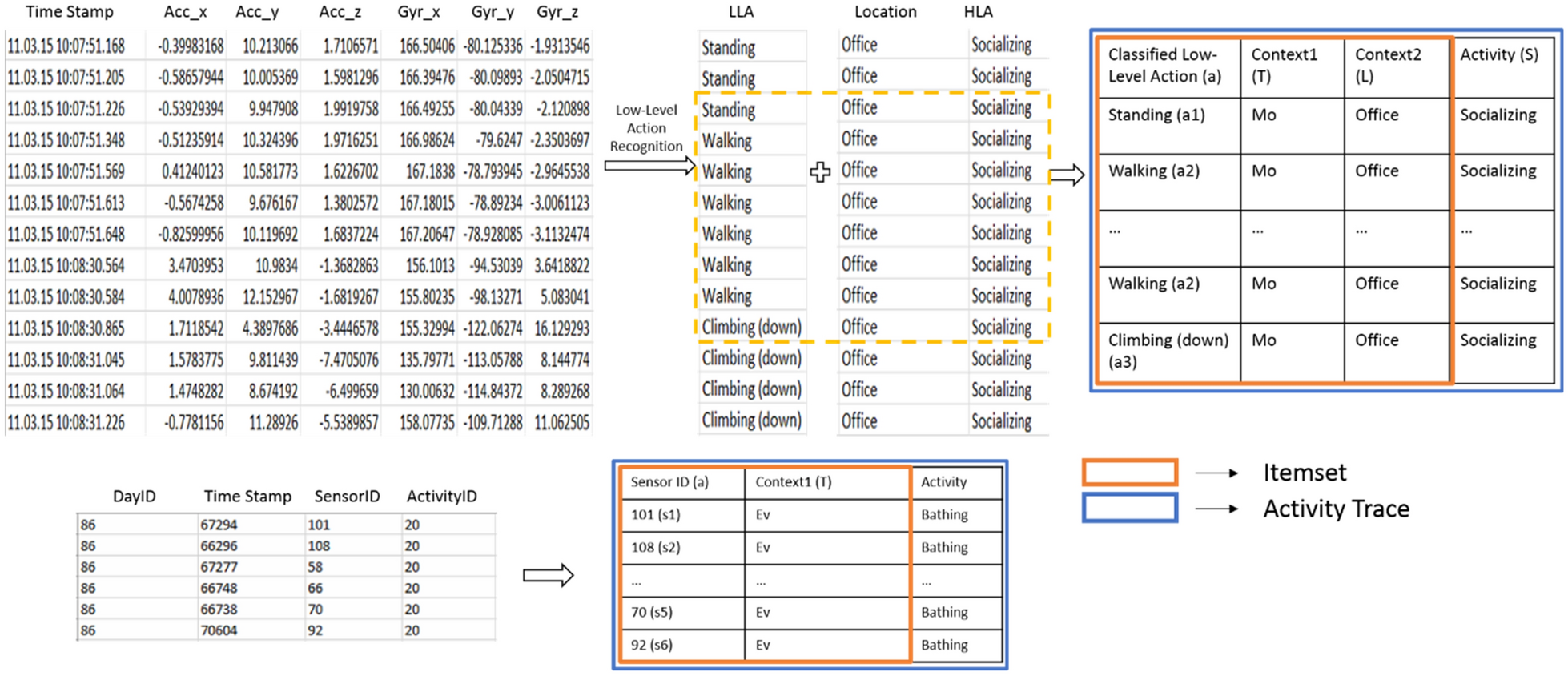Viewport: 1568px width, 676px height.
Task: Click the HLA column header
Action: coord(978,12)
